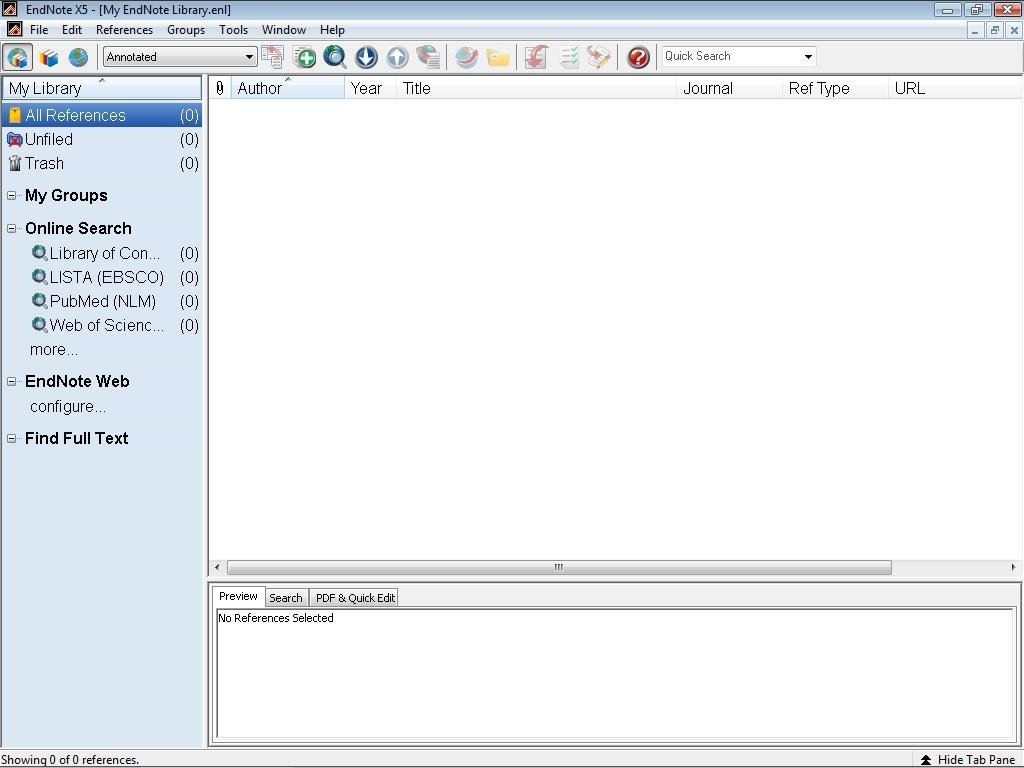Switch to Local Library mode (books icon)
The height and width of the screenshot is (768, 1024).
tap(48, 57)
